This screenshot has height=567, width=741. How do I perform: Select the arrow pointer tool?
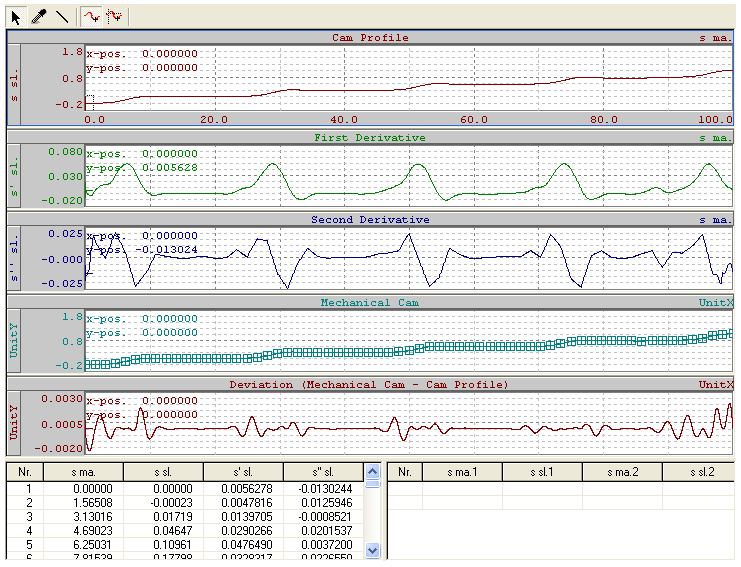coord(16,17)
